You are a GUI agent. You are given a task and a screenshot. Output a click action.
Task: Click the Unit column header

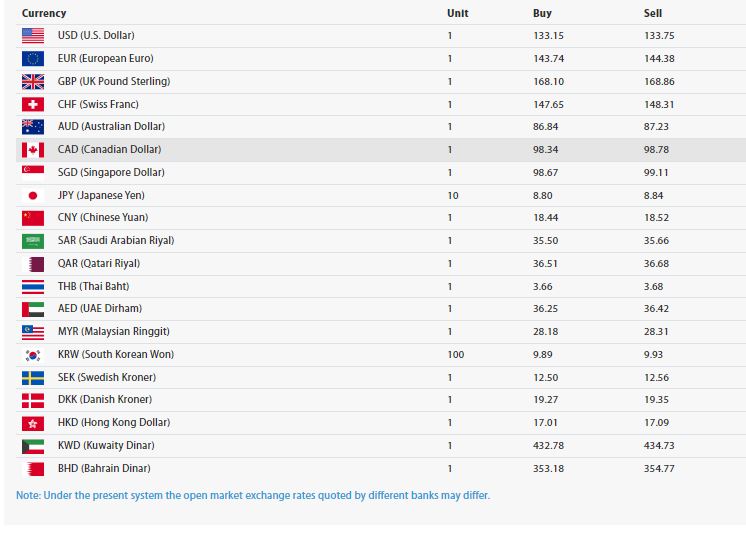[457, 14]
